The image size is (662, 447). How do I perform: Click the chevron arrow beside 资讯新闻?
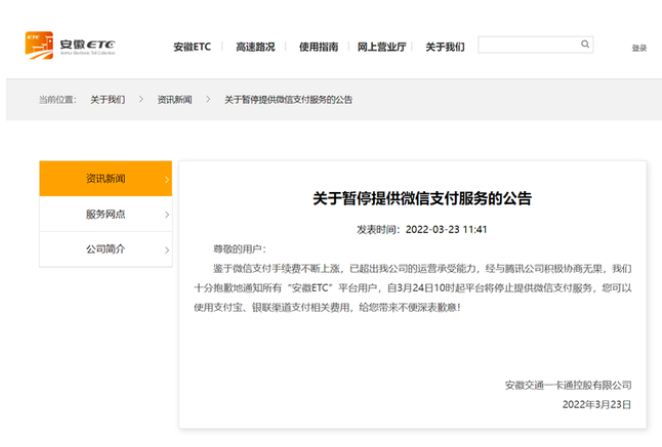click(167, 179)
